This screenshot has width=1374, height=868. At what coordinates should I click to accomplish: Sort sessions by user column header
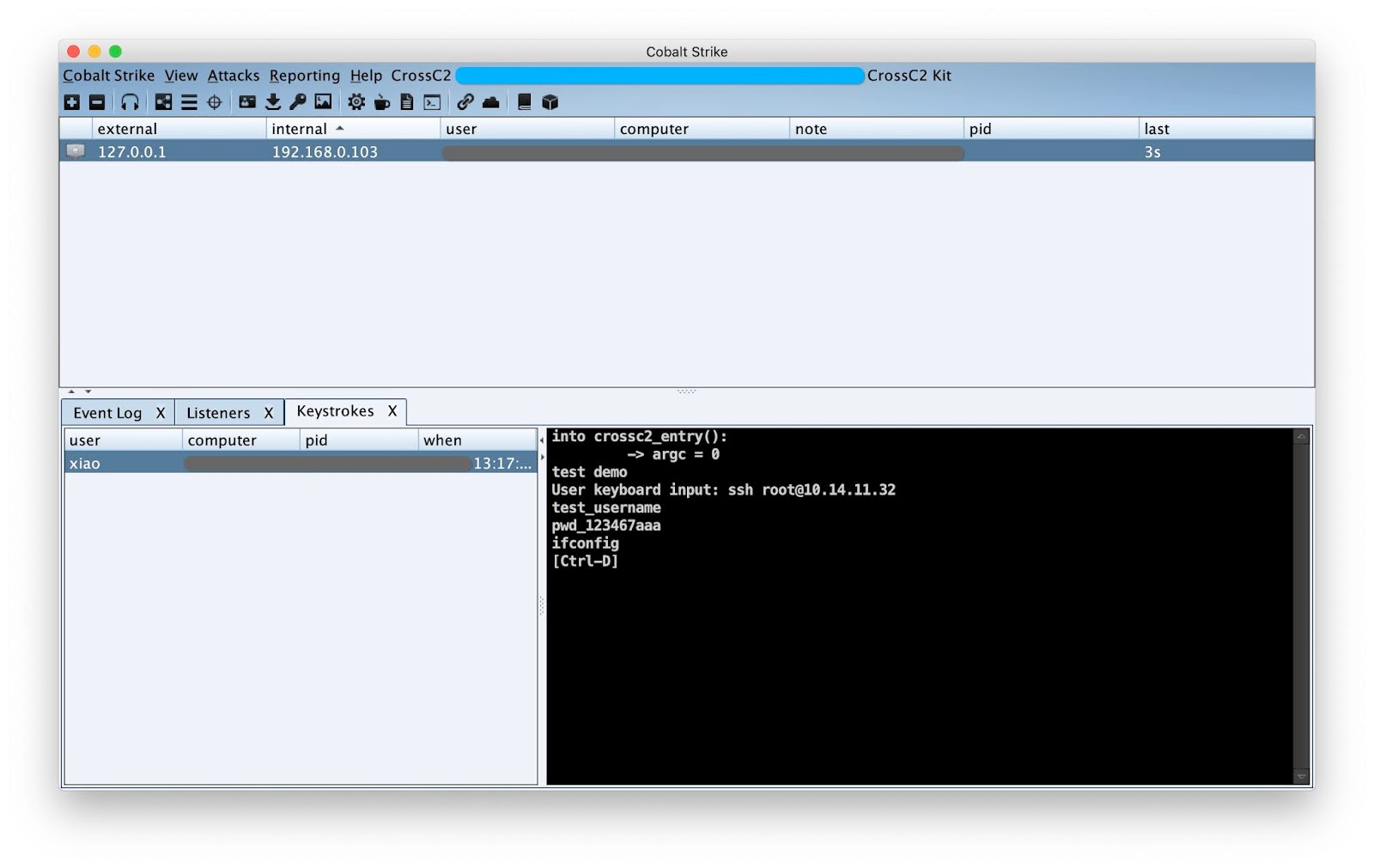tap(527, 129)
